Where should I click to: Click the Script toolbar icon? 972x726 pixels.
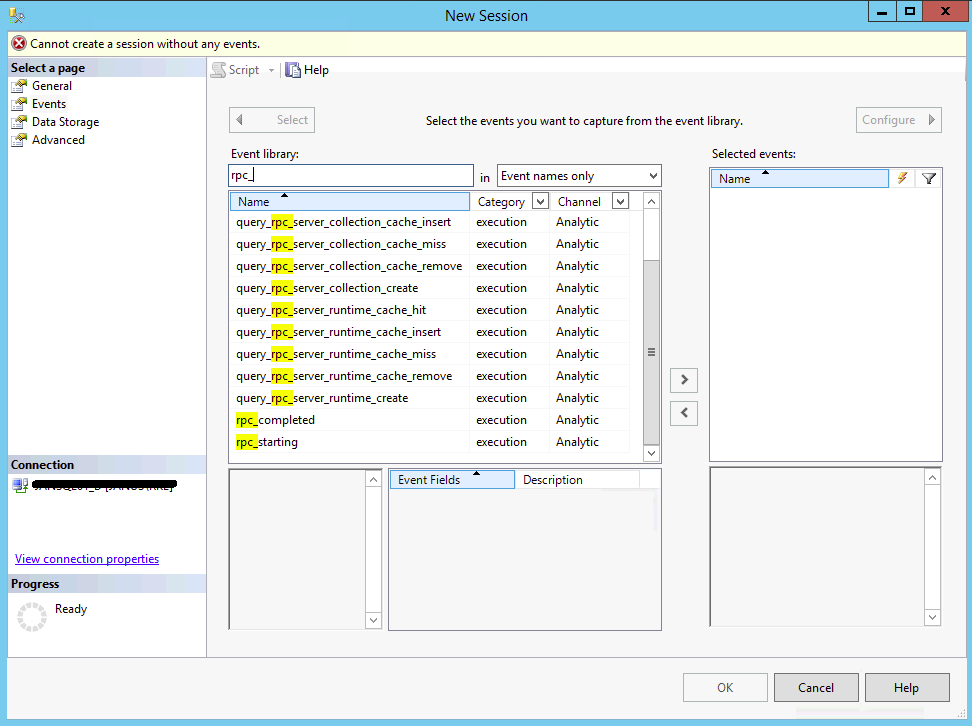pyautogui.click(x=218, y=70)
